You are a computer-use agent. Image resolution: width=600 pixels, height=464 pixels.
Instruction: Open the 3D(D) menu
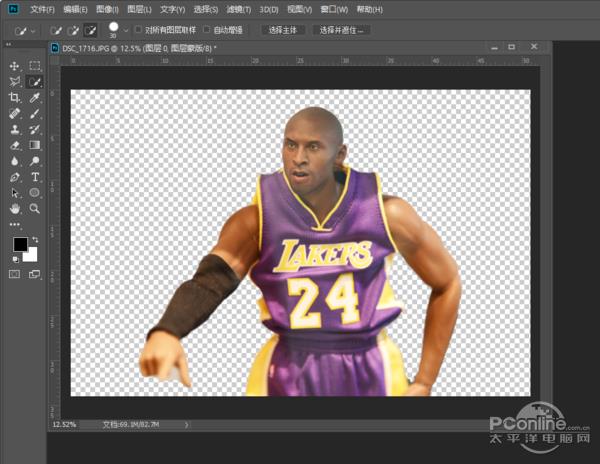pyautogui.click(x=269, y=9)
